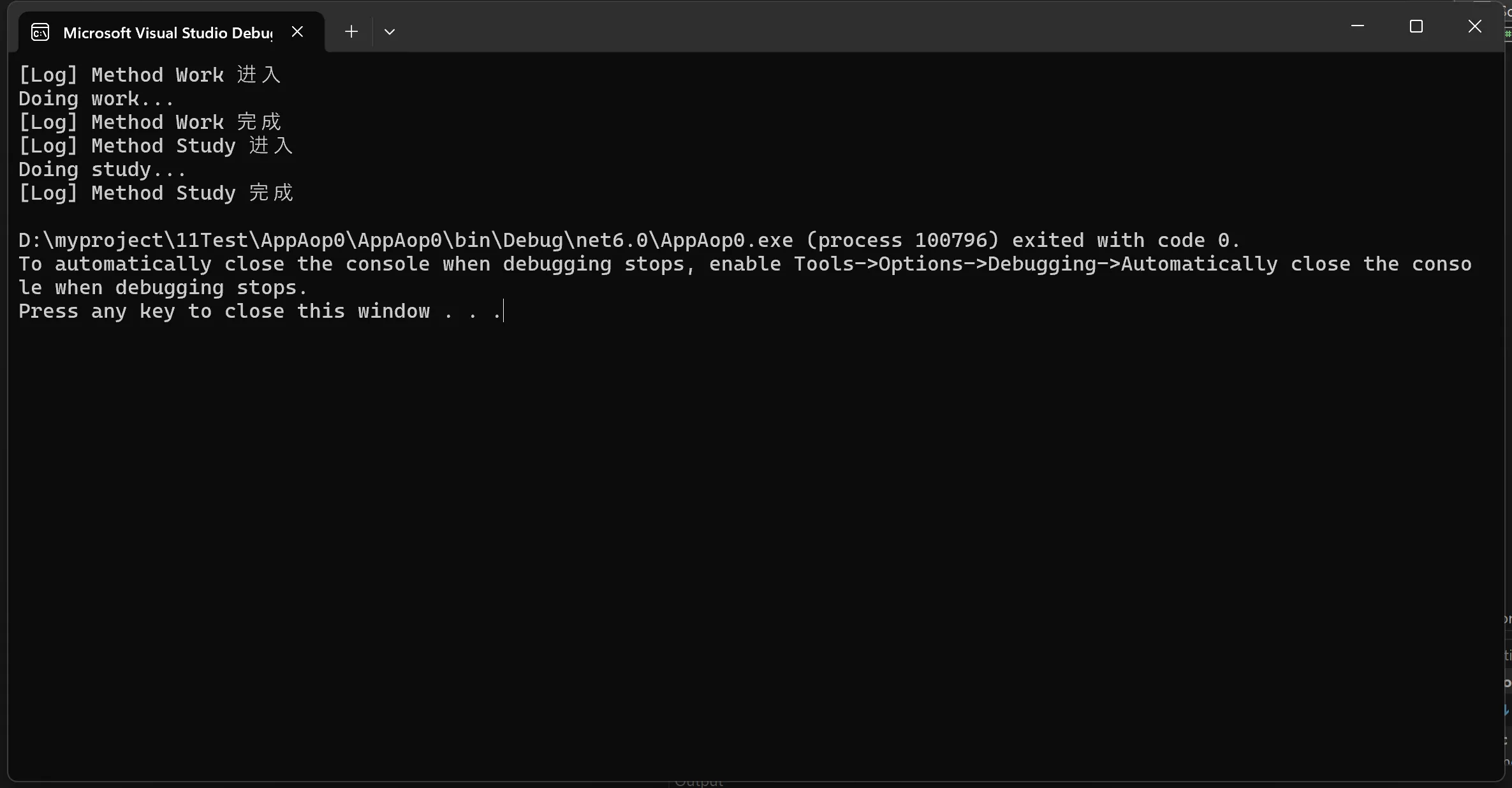Screen dimensions: 1512x788
Task: Maximize the terminal window
Action: pyautogui.click(x=1416, y=26)
